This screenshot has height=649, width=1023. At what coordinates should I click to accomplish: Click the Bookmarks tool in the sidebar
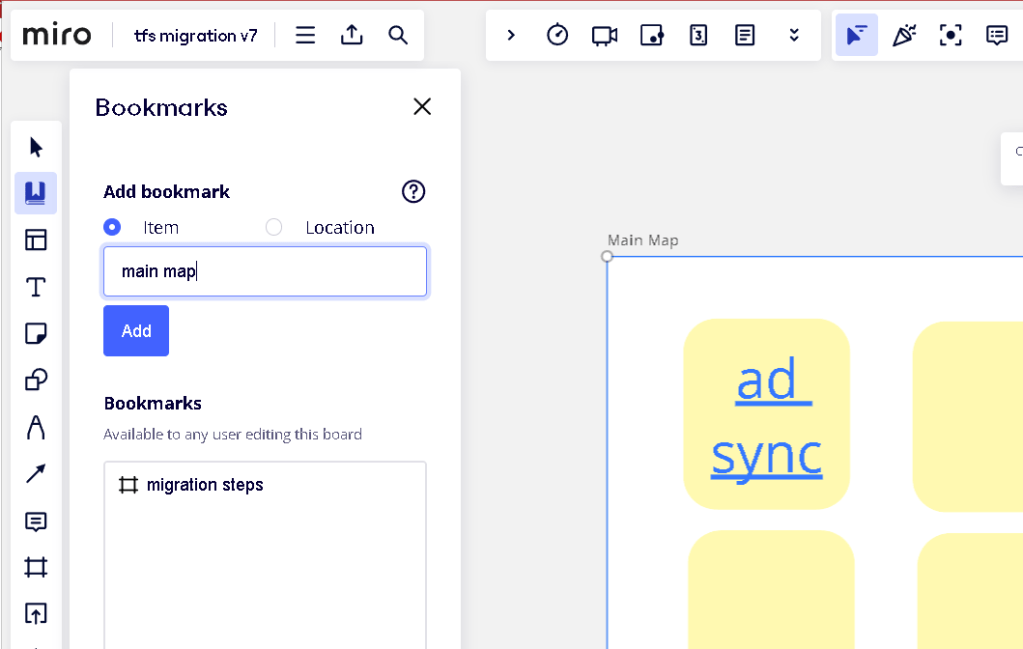(36, 193)
